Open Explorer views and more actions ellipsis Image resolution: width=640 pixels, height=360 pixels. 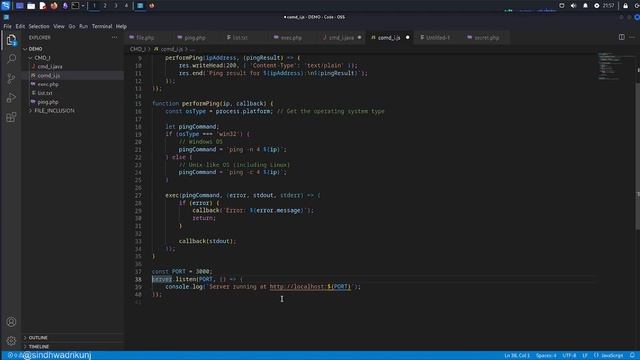pyautogui.click(x=114, y=37)
